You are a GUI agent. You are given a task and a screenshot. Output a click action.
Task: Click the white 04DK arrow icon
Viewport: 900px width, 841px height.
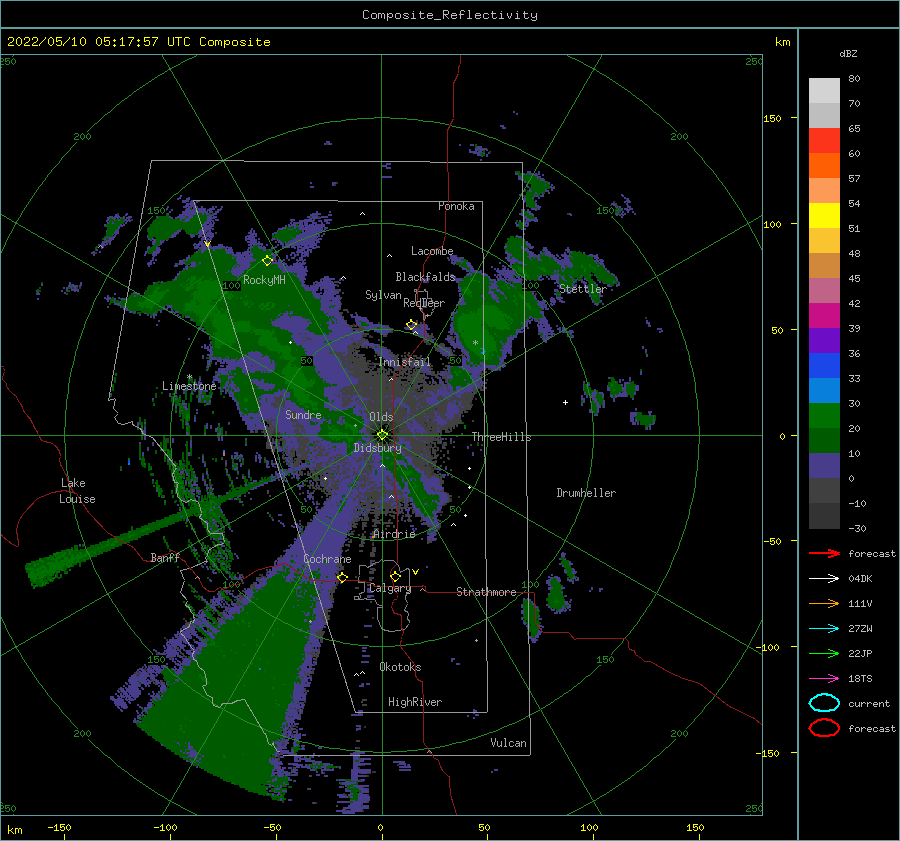(x=824, y=578)
